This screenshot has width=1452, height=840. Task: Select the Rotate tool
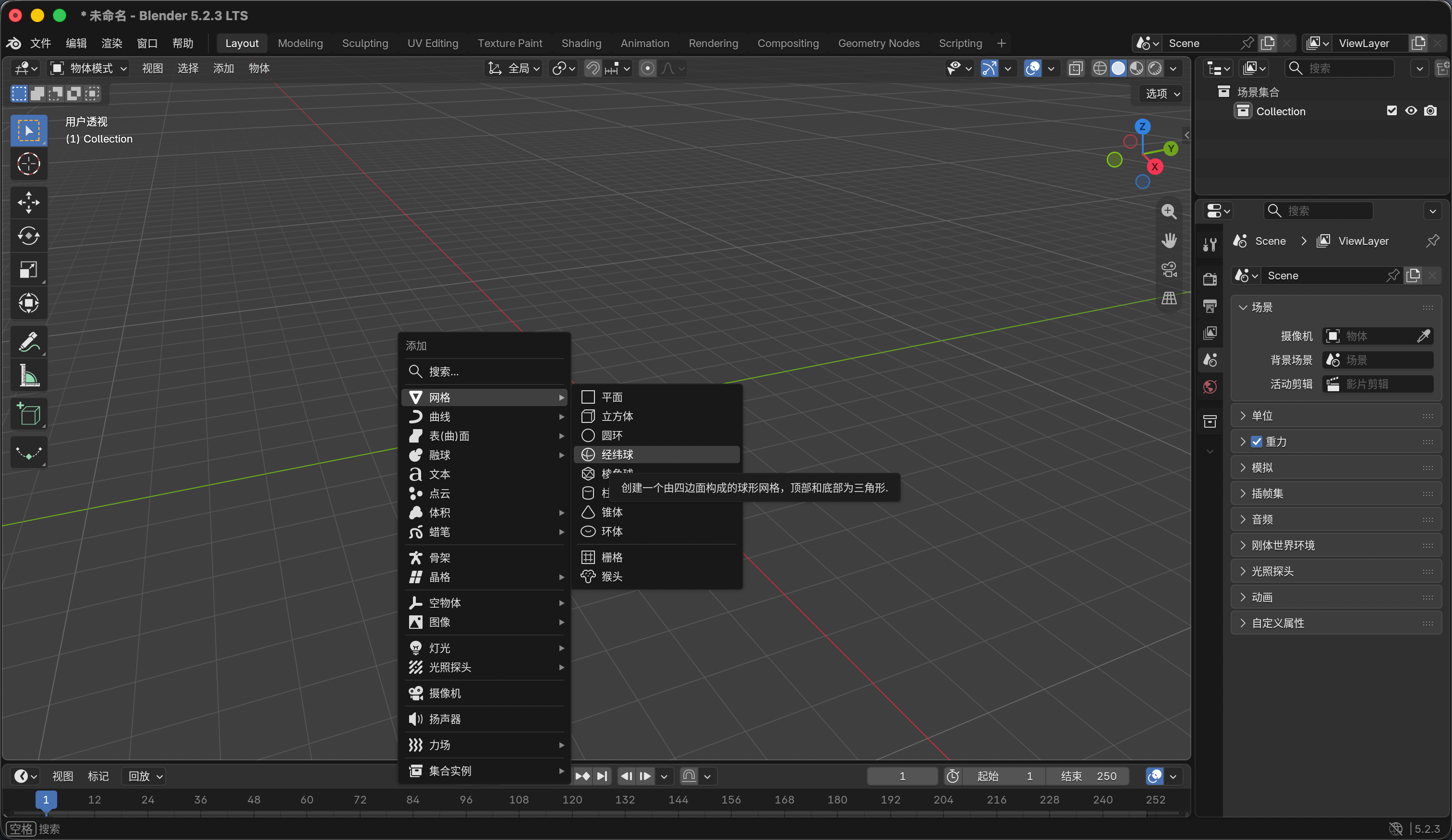coord(28,236)
